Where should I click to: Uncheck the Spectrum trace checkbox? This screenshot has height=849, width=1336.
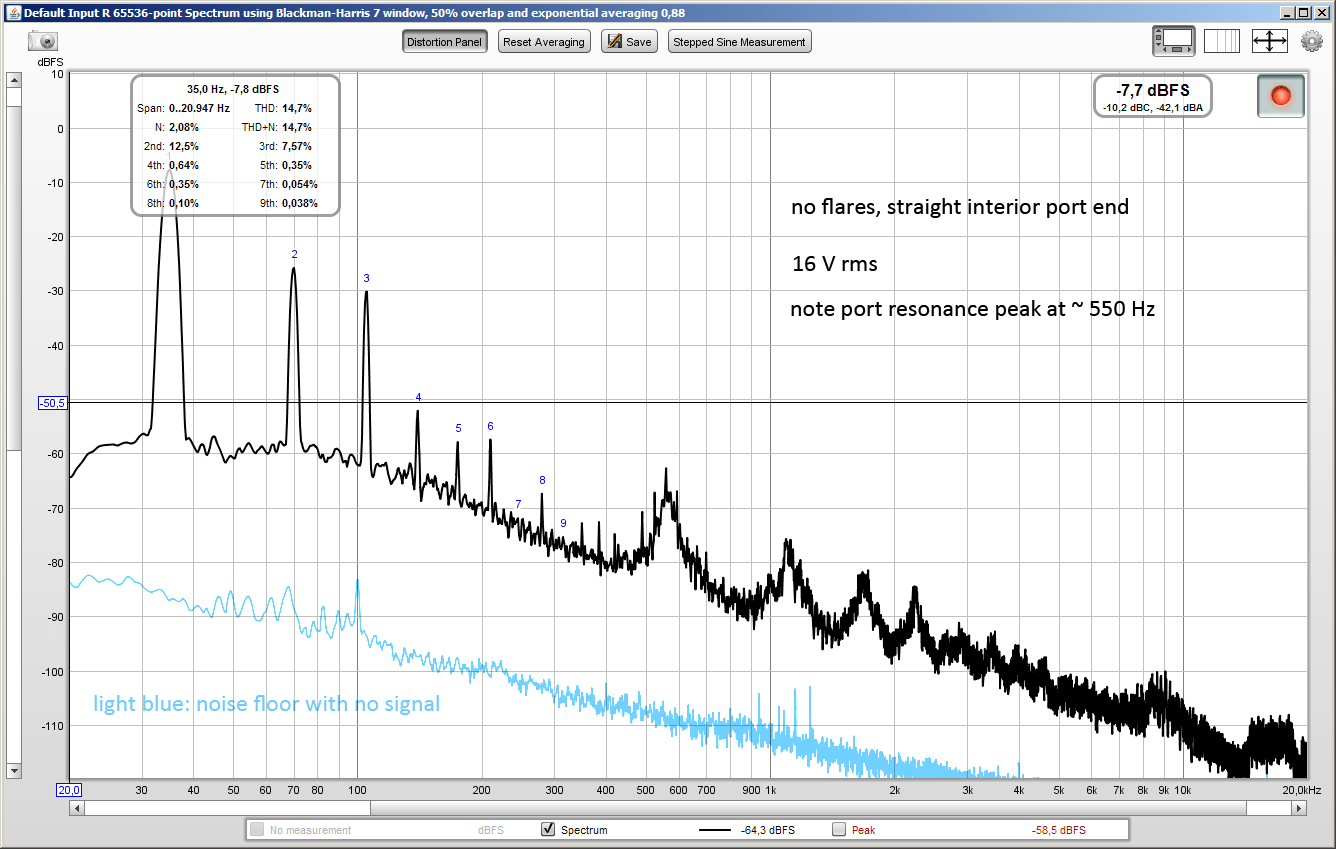pyautogui.click(x=547, y=829)
